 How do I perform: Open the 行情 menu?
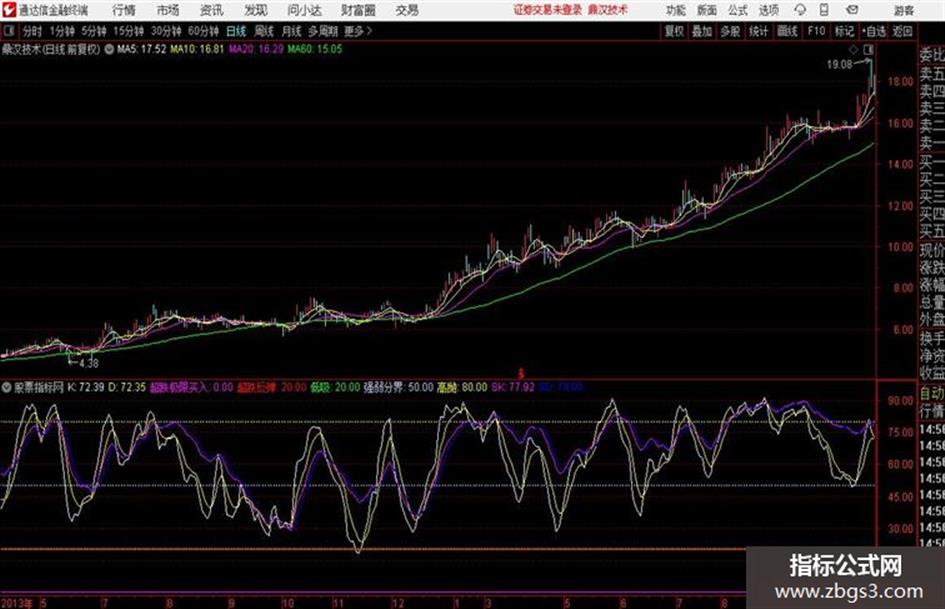124,10
